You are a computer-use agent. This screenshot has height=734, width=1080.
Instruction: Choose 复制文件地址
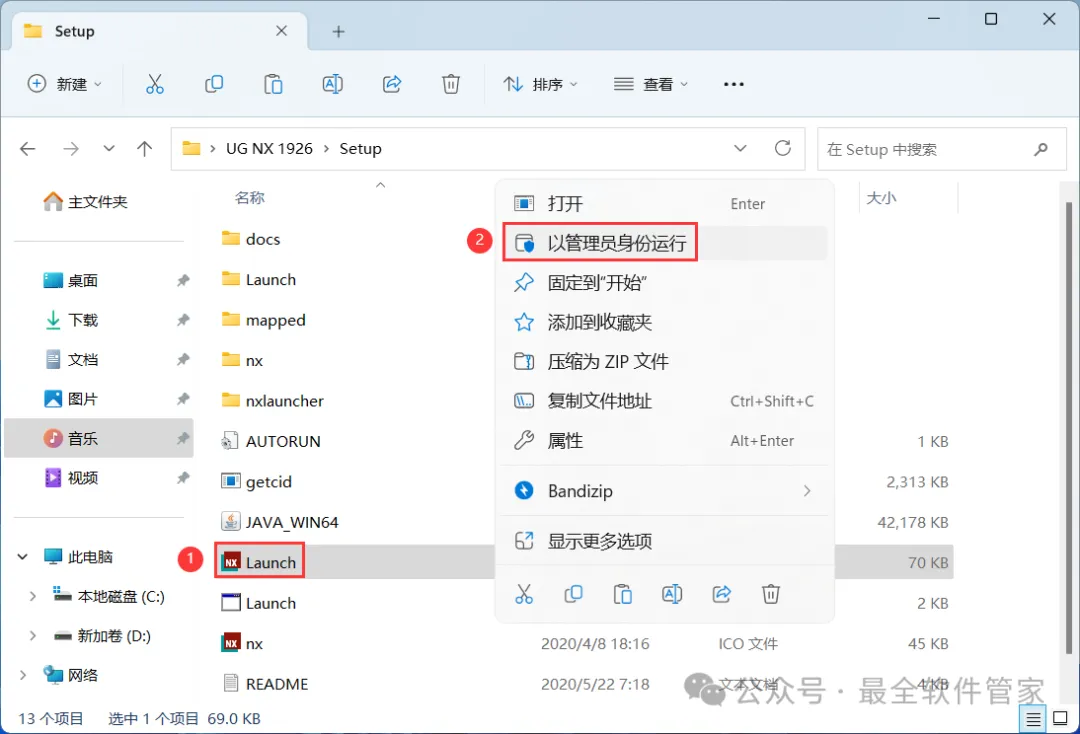[x=664, y=401]
